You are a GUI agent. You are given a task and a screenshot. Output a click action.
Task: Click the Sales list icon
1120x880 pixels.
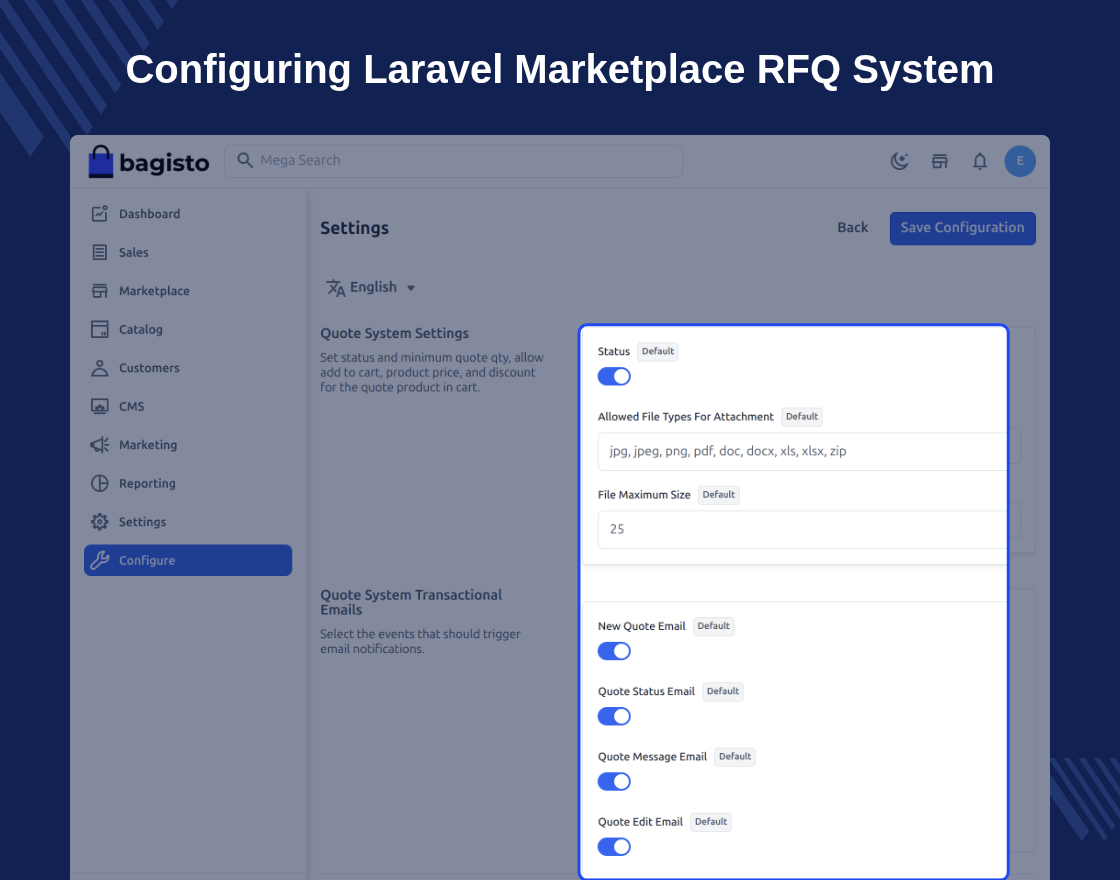99,252
